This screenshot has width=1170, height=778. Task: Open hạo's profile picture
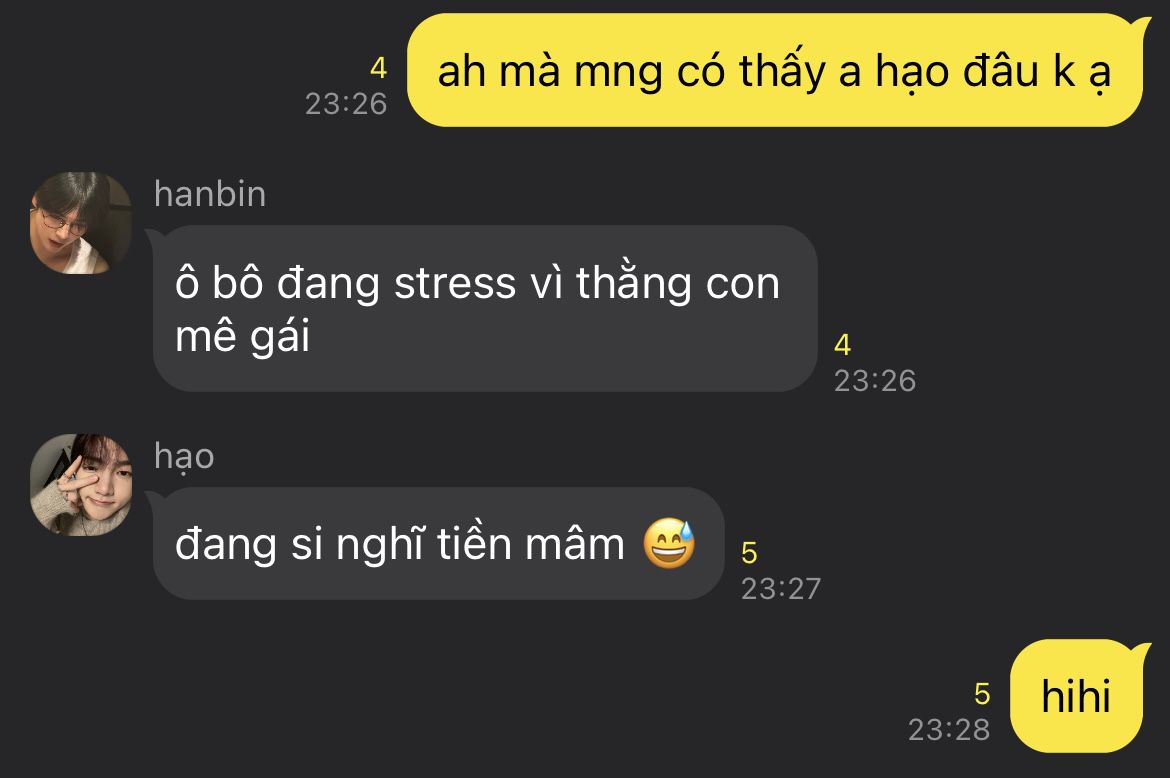tap(81, 485)
